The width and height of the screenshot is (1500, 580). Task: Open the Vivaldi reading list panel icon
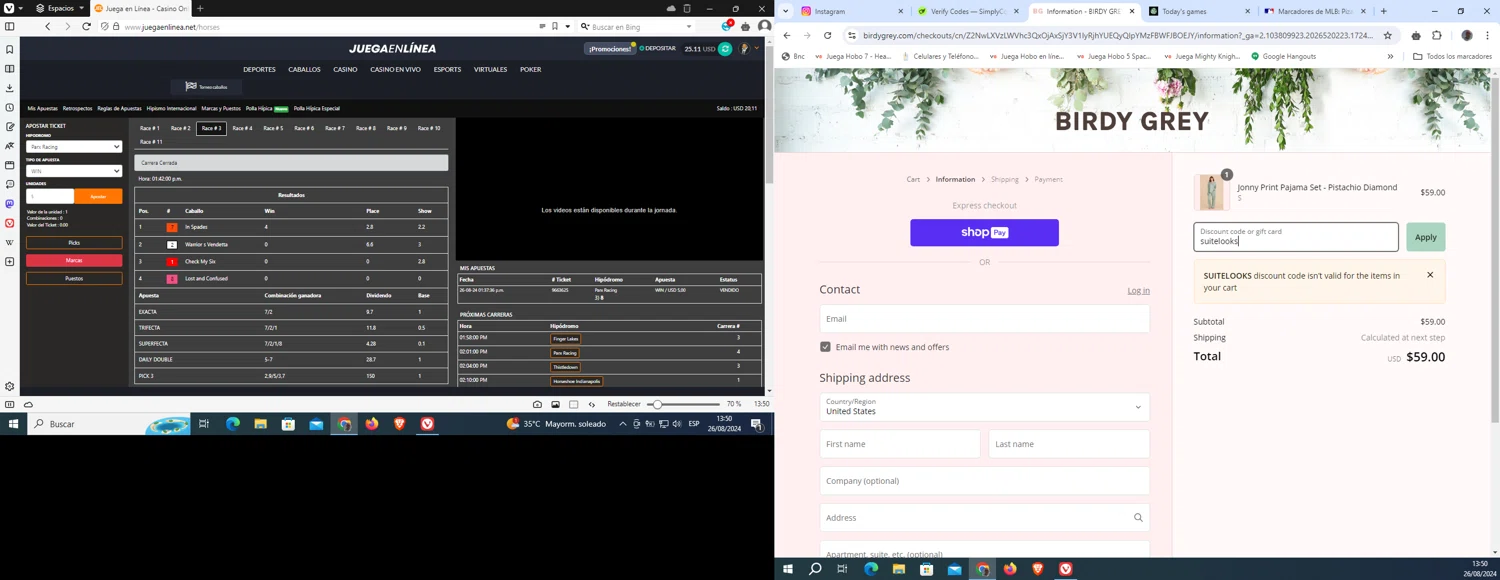10,69
